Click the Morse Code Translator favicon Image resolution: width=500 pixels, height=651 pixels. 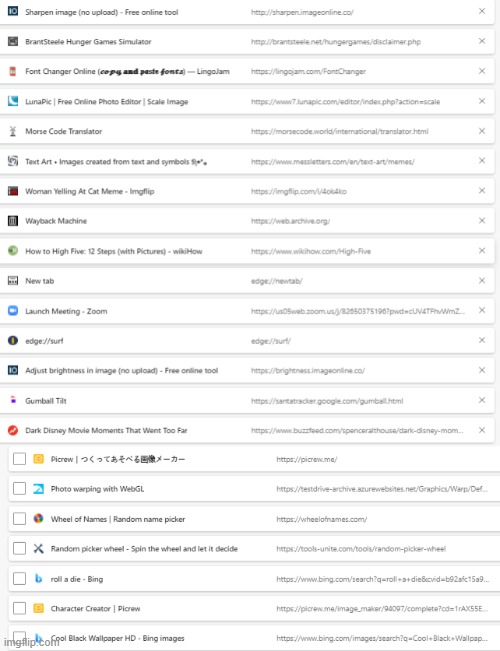(x=13, y=131)
